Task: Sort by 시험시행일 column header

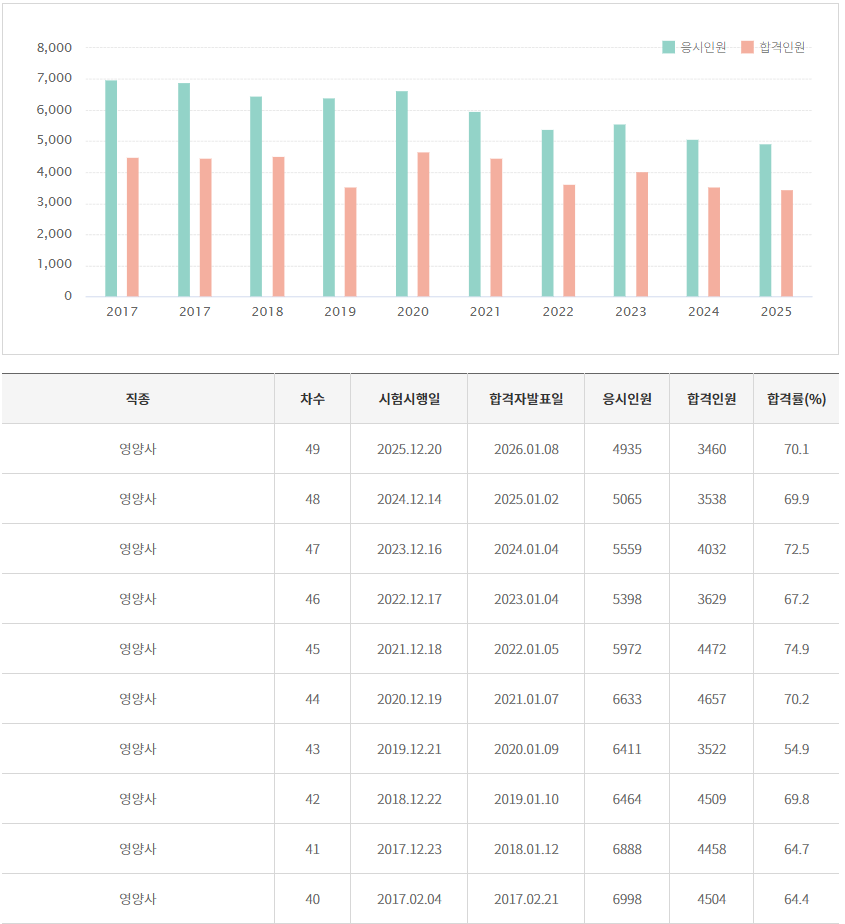Action: coord(409,399)
